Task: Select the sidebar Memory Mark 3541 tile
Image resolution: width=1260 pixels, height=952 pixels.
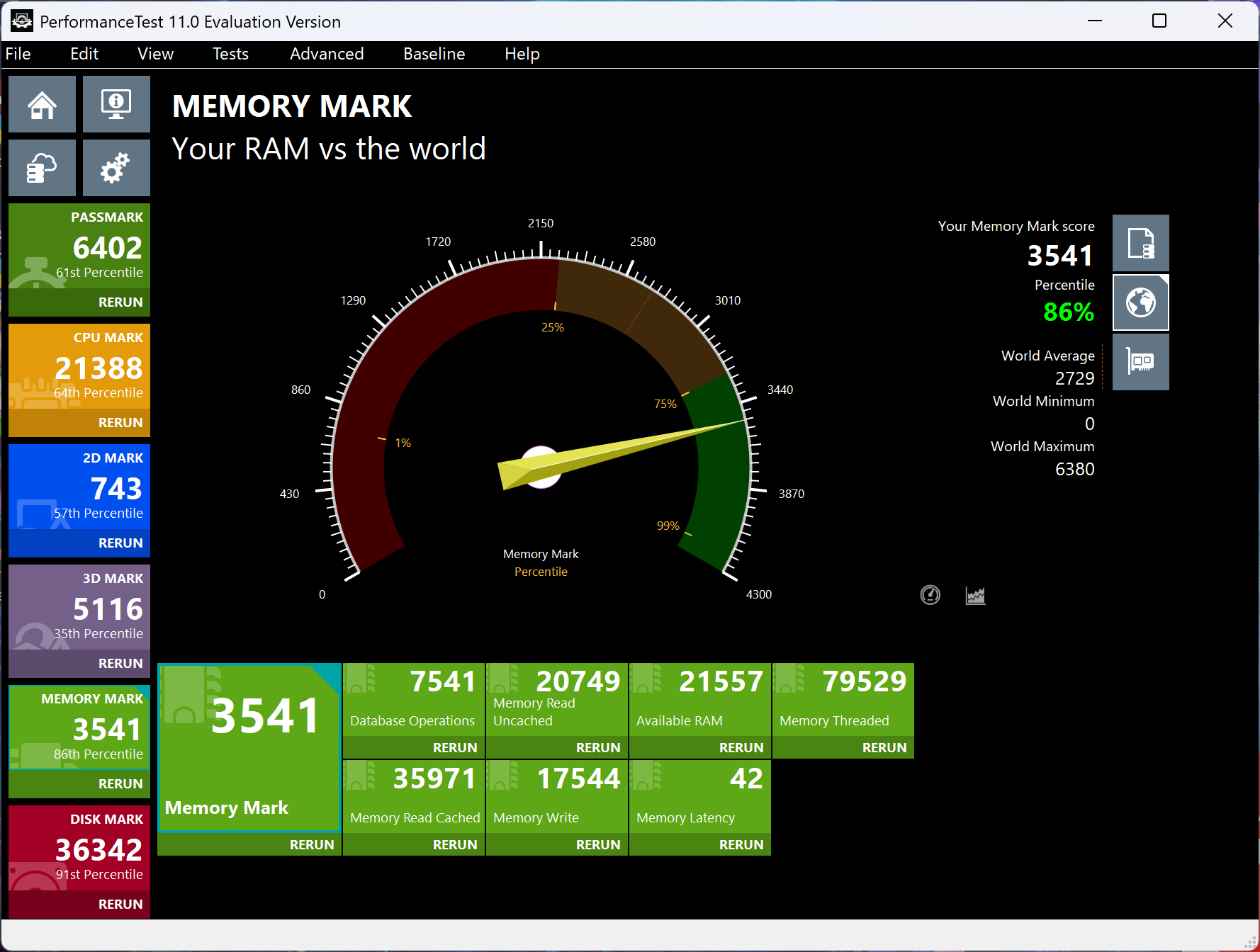Action: 79,727
